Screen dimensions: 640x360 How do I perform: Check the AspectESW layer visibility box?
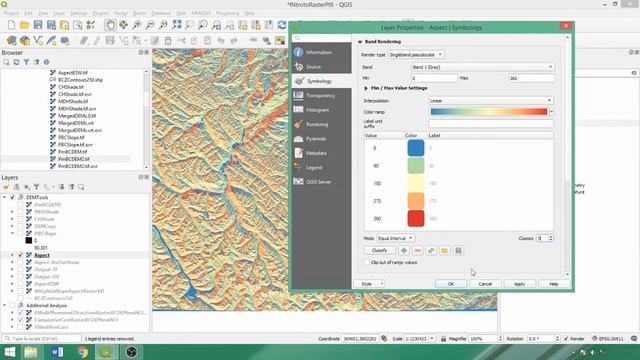(x=20, y=284)
